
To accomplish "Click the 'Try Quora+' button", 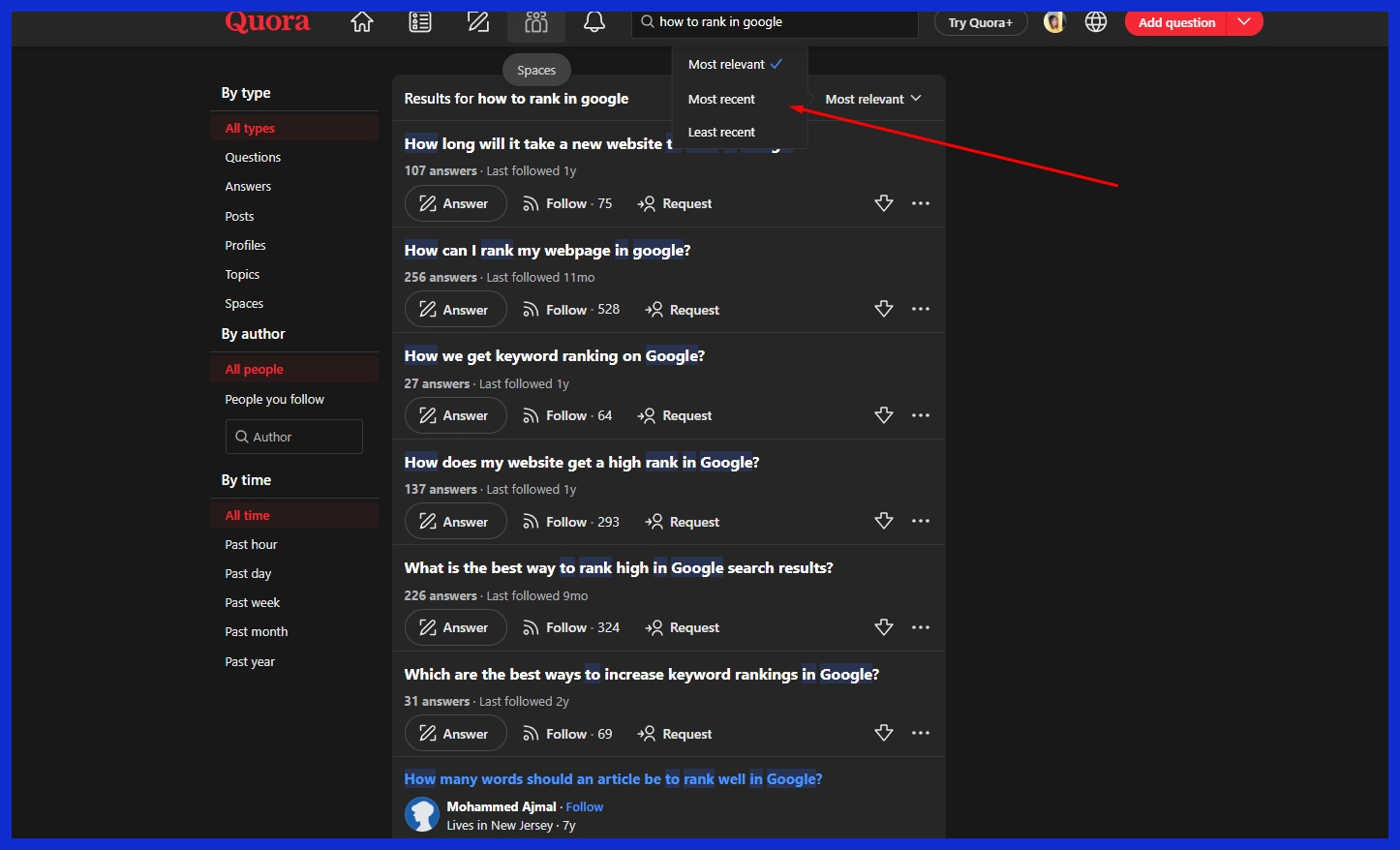I will click(980, 22).
